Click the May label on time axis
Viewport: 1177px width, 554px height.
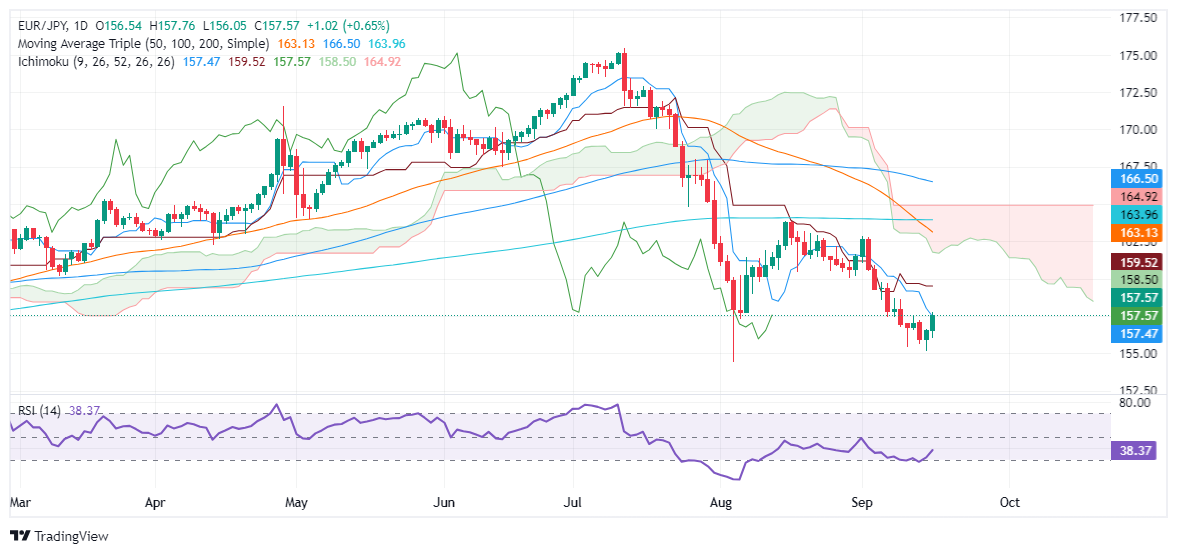point(297,502)
